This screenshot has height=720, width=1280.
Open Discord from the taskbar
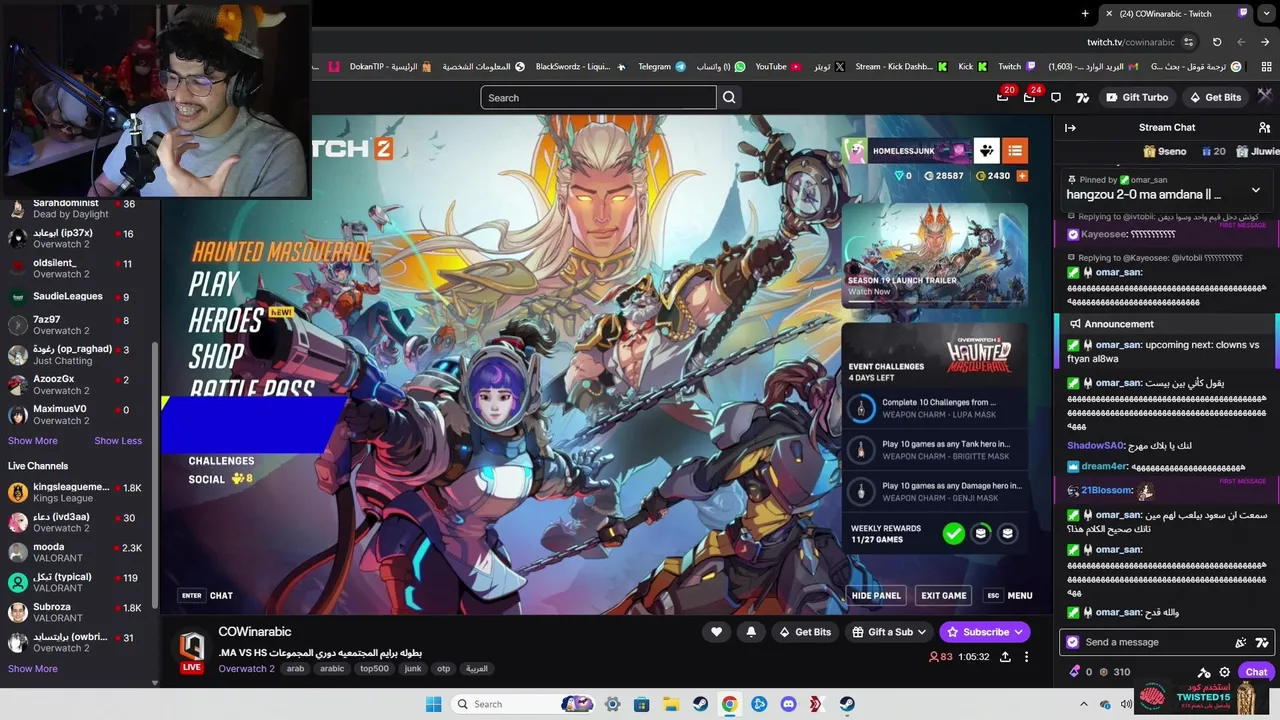tap(788, 704)
